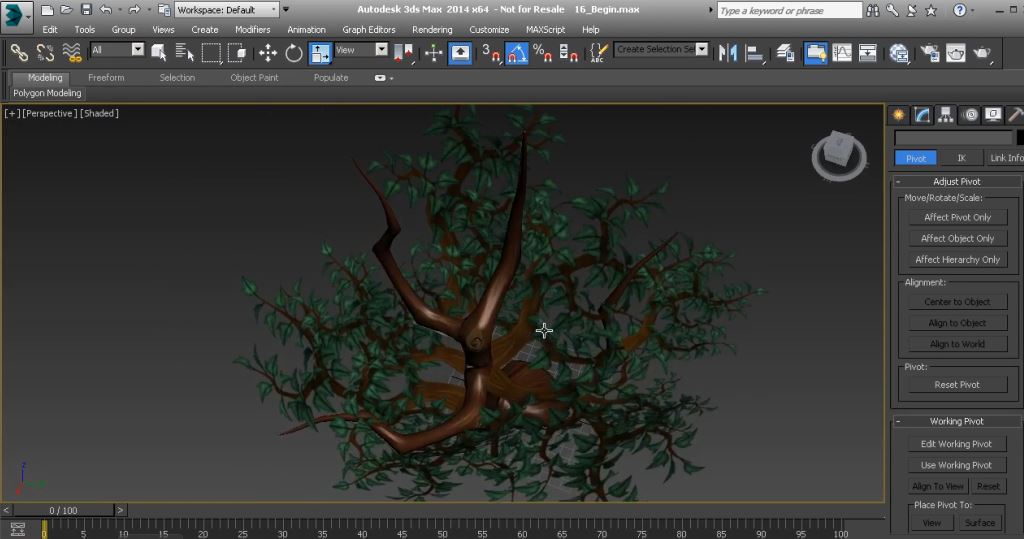Disable the Angle Snap toggle
The width and height of the screenshot is (1024, 539).
(x=517, y=52)
